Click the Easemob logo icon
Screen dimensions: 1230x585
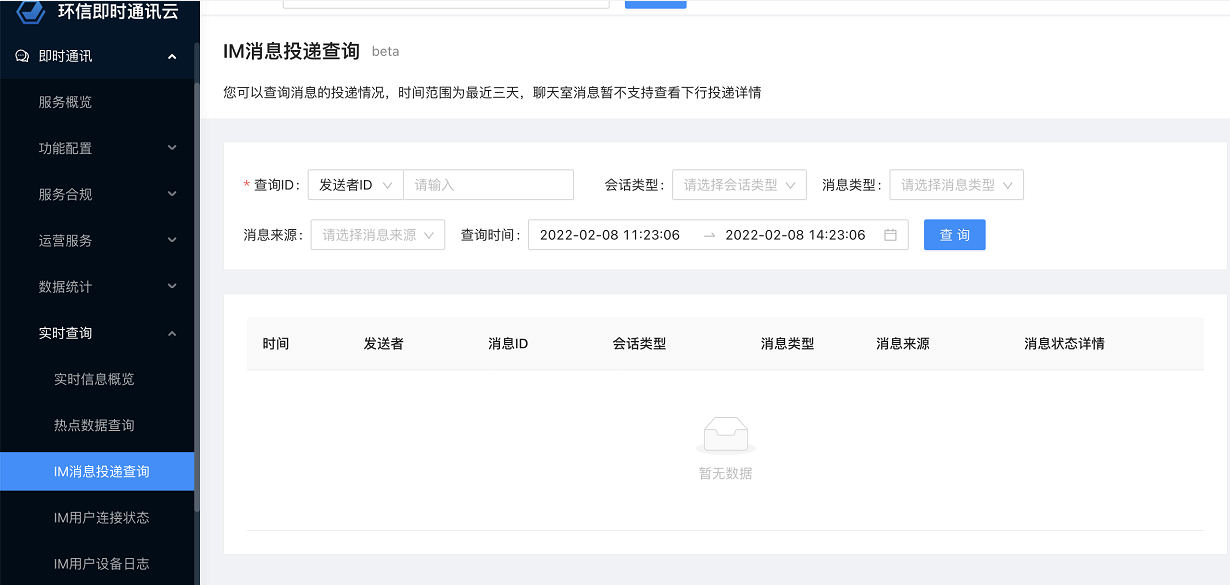(31, 10)
